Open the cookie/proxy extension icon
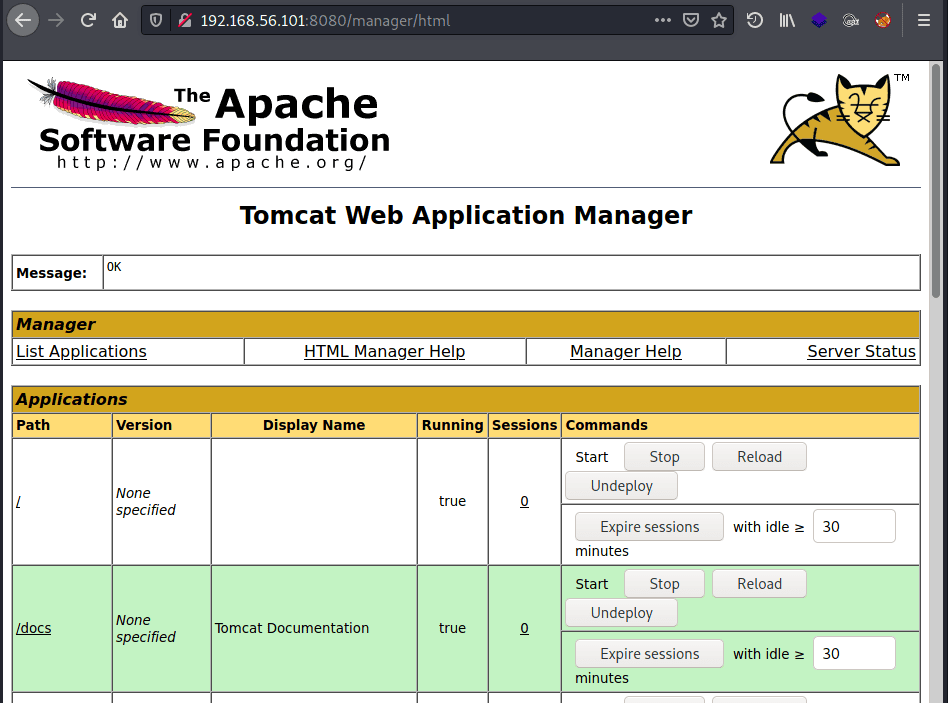Viewport: 948px width, 703px height. click(851, 21)
